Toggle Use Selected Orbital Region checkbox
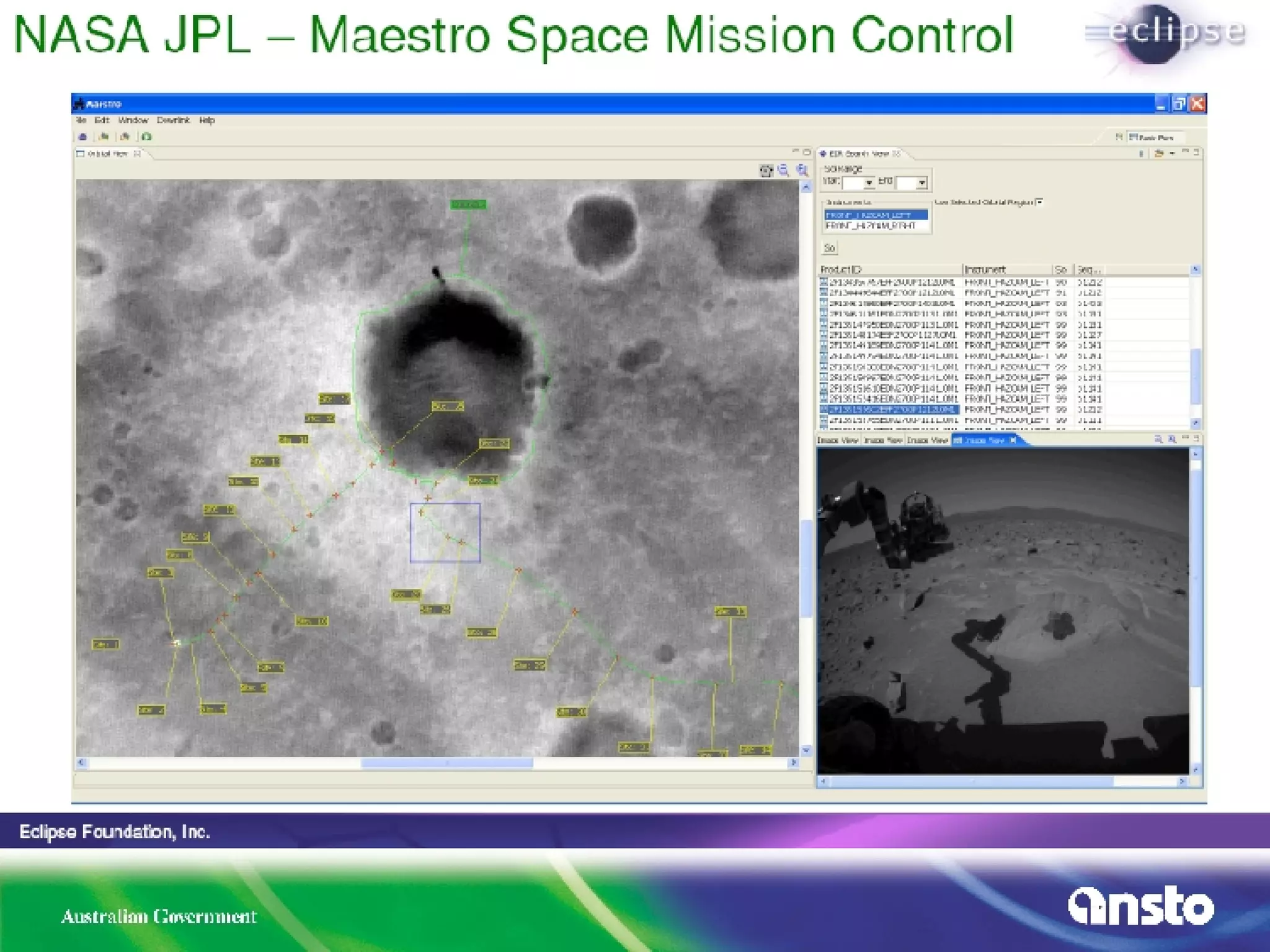 pyautogui.click(x=1040, y=201)
